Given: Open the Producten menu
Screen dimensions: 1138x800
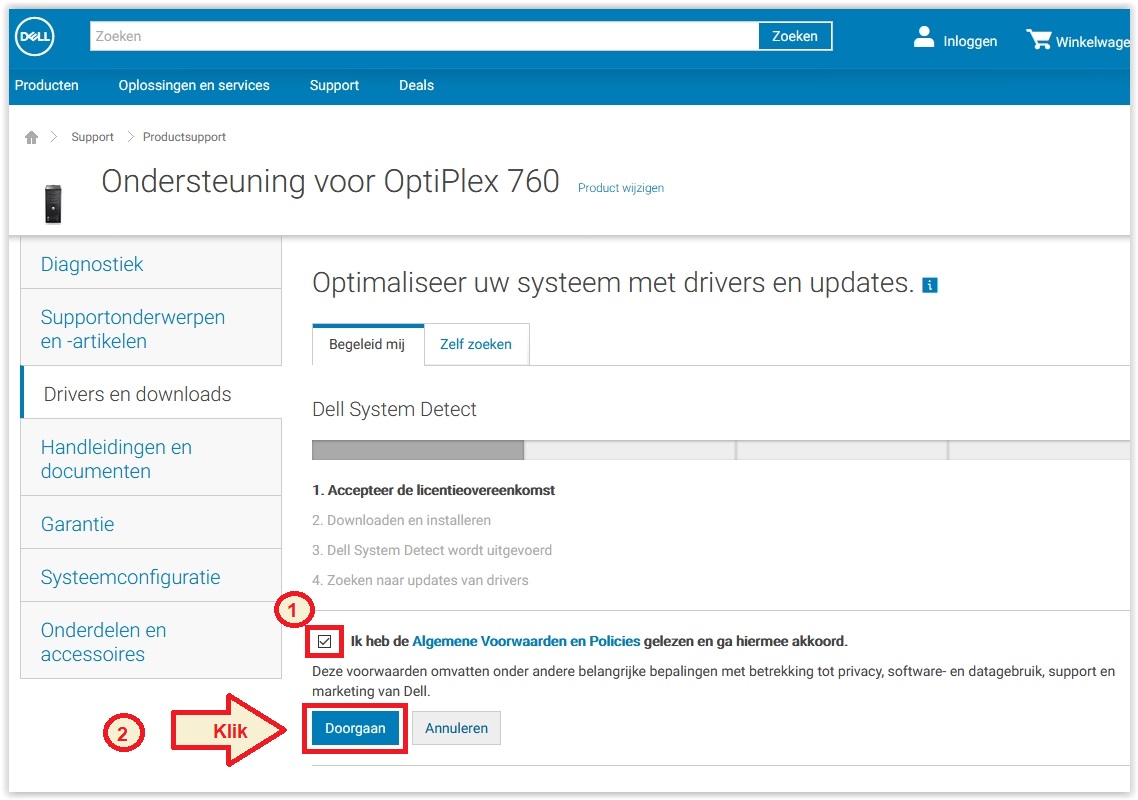Looking at the screenshot, I should [x=46, y=86].
